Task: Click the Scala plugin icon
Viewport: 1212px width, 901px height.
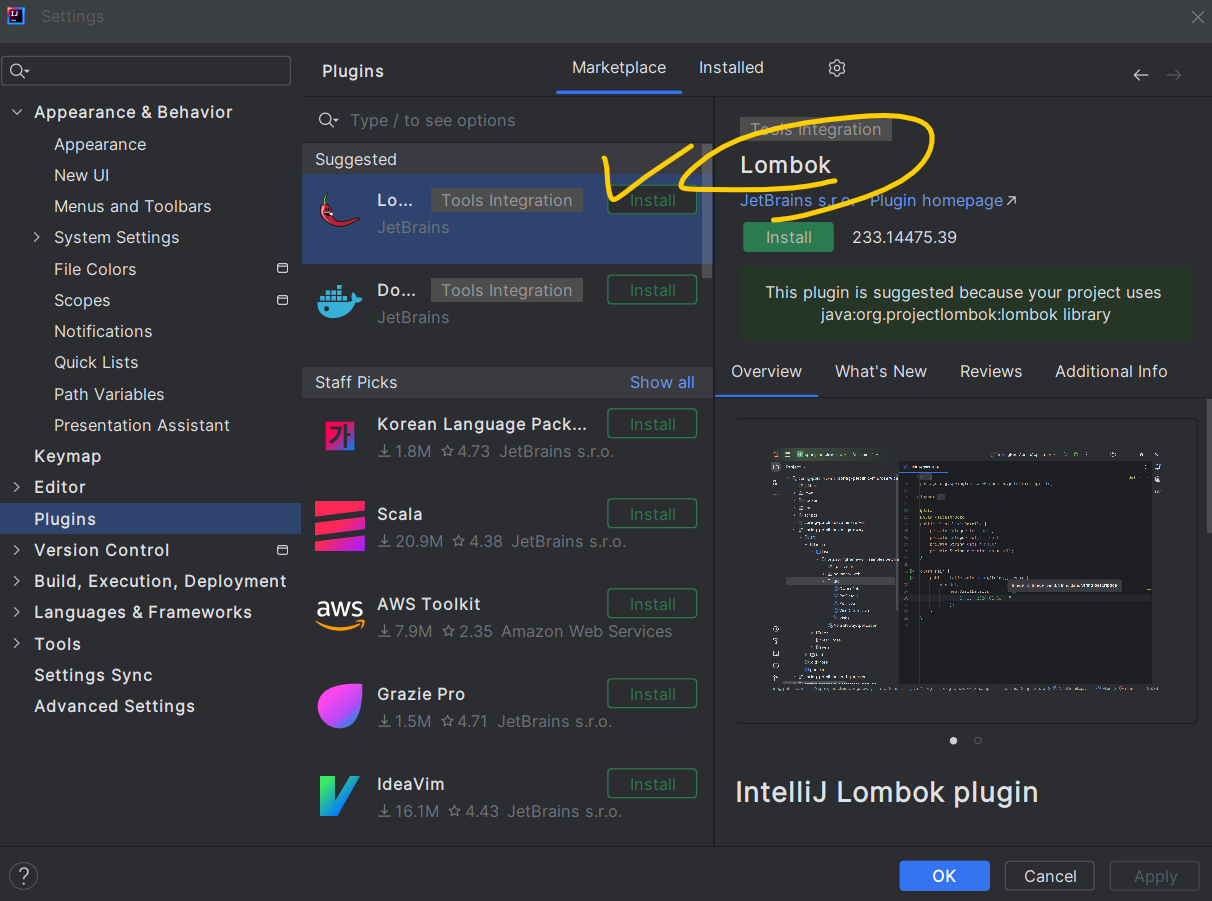Action: click(x=340, y=526)
